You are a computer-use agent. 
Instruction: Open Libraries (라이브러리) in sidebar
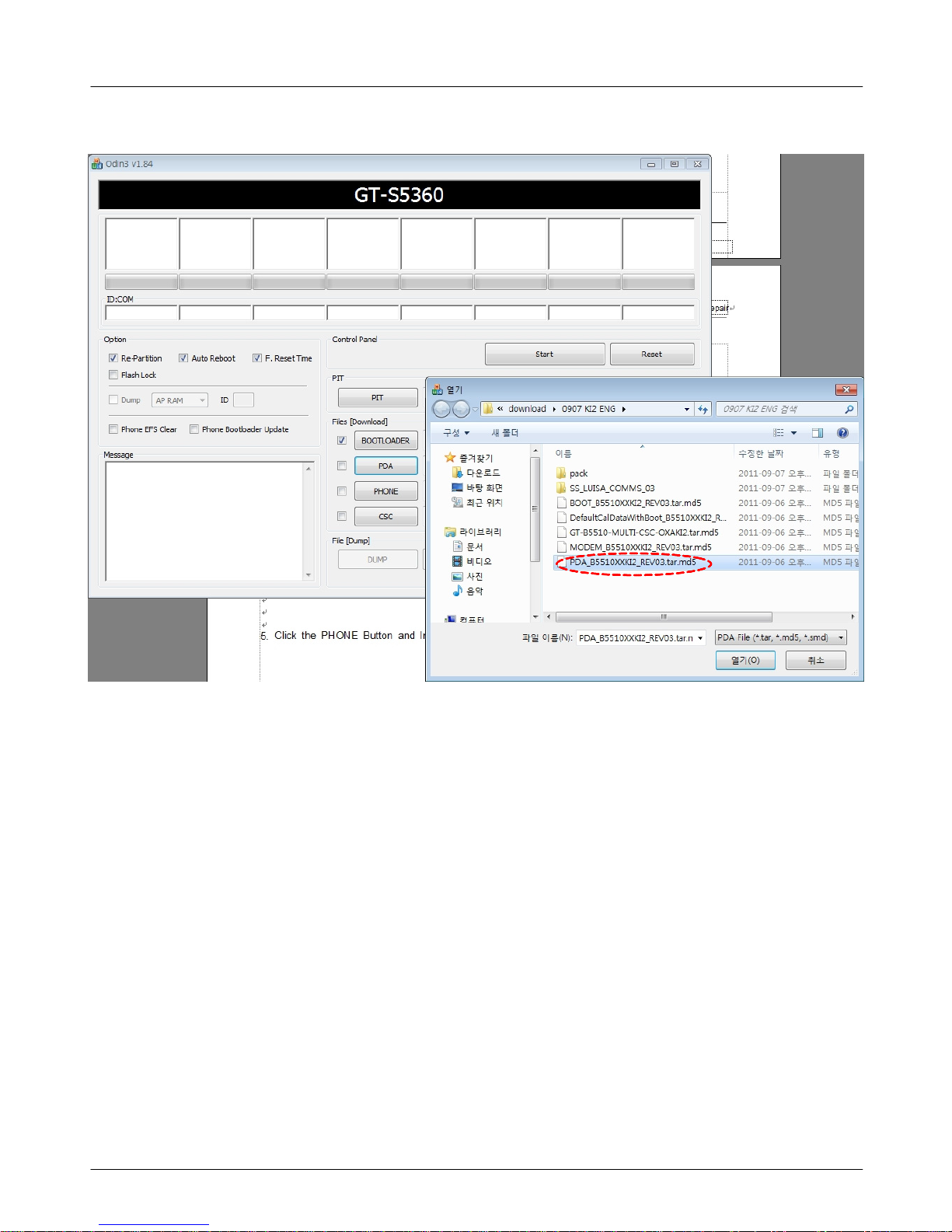473,532
